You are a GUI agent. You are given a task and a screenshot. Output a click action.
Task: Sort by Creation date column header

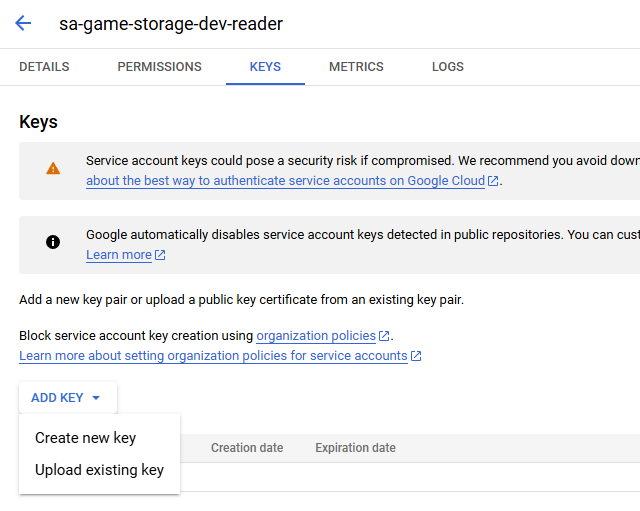(247, 448)
